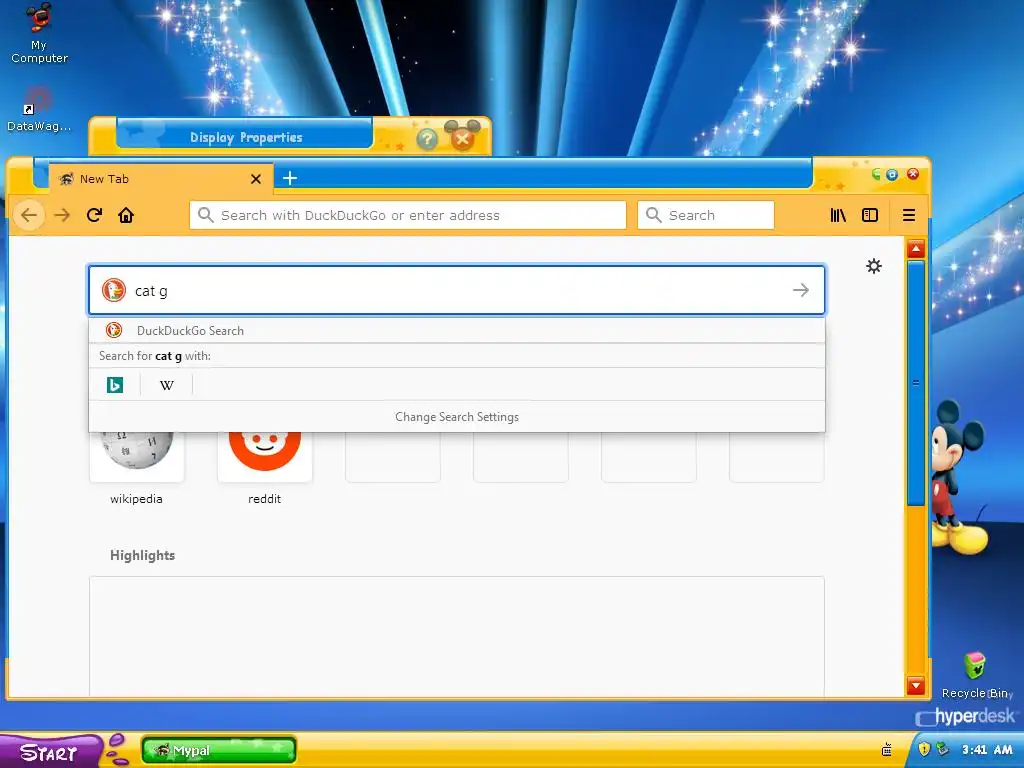Minimize the Mypal browser window
This screenshot has width=1024, height=768.
(x=876, y=174)
